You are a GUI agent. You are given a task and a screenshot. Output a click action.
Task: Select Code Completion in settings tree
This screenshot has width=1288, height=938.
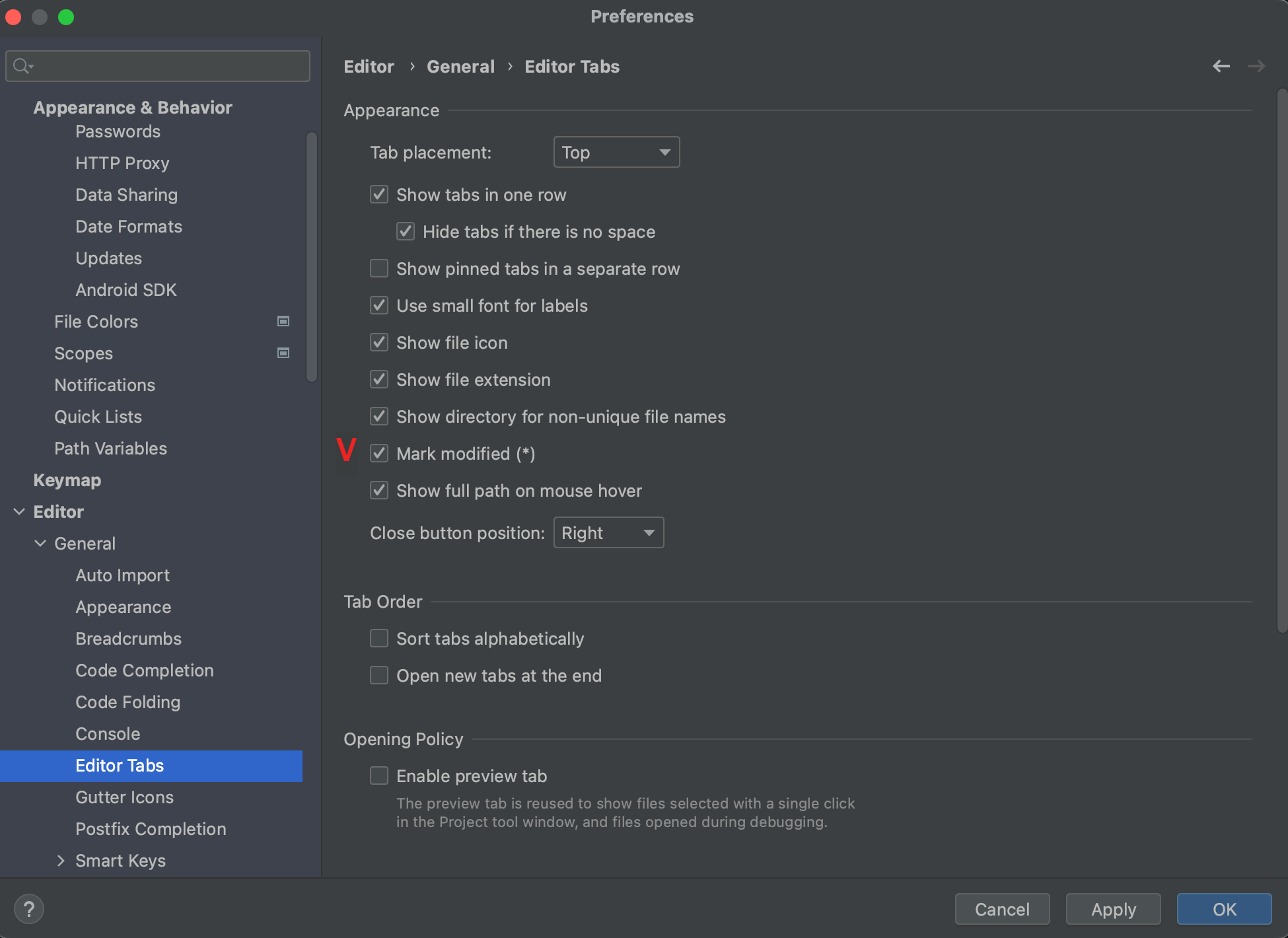click(144, 670)
